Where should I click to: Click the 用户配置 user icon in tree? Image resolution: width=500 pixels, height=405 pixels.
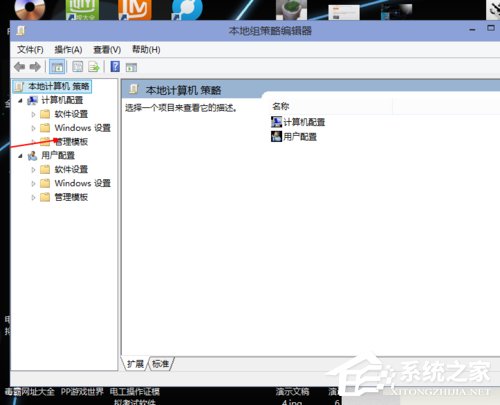coord(32,156)
